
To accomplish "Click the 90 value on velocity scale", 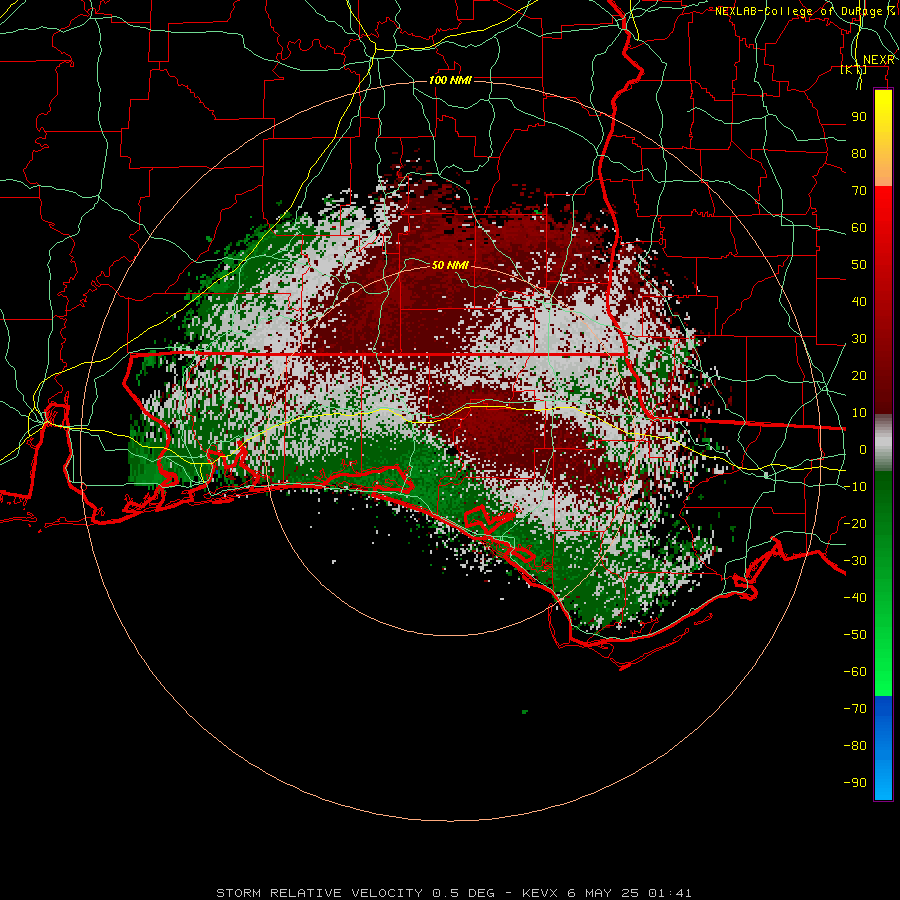I will point(859,117).
